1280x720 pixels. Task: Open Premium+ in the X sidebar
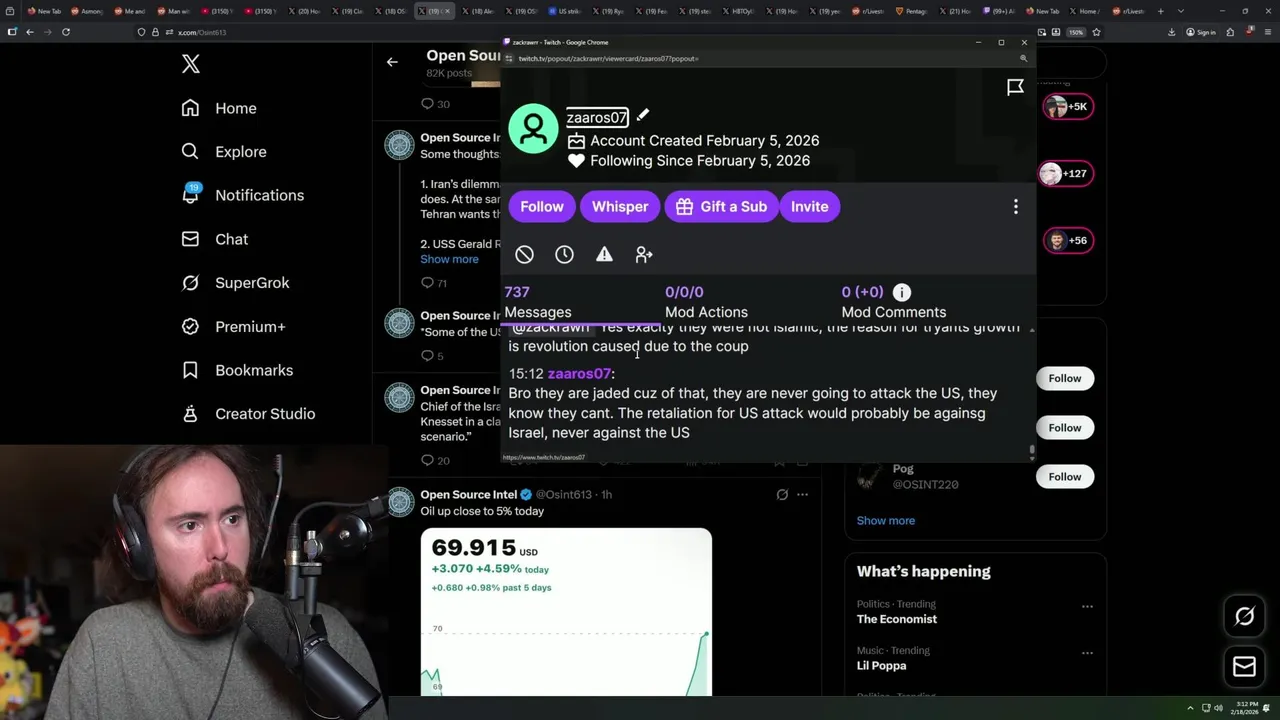pos(233,326)
